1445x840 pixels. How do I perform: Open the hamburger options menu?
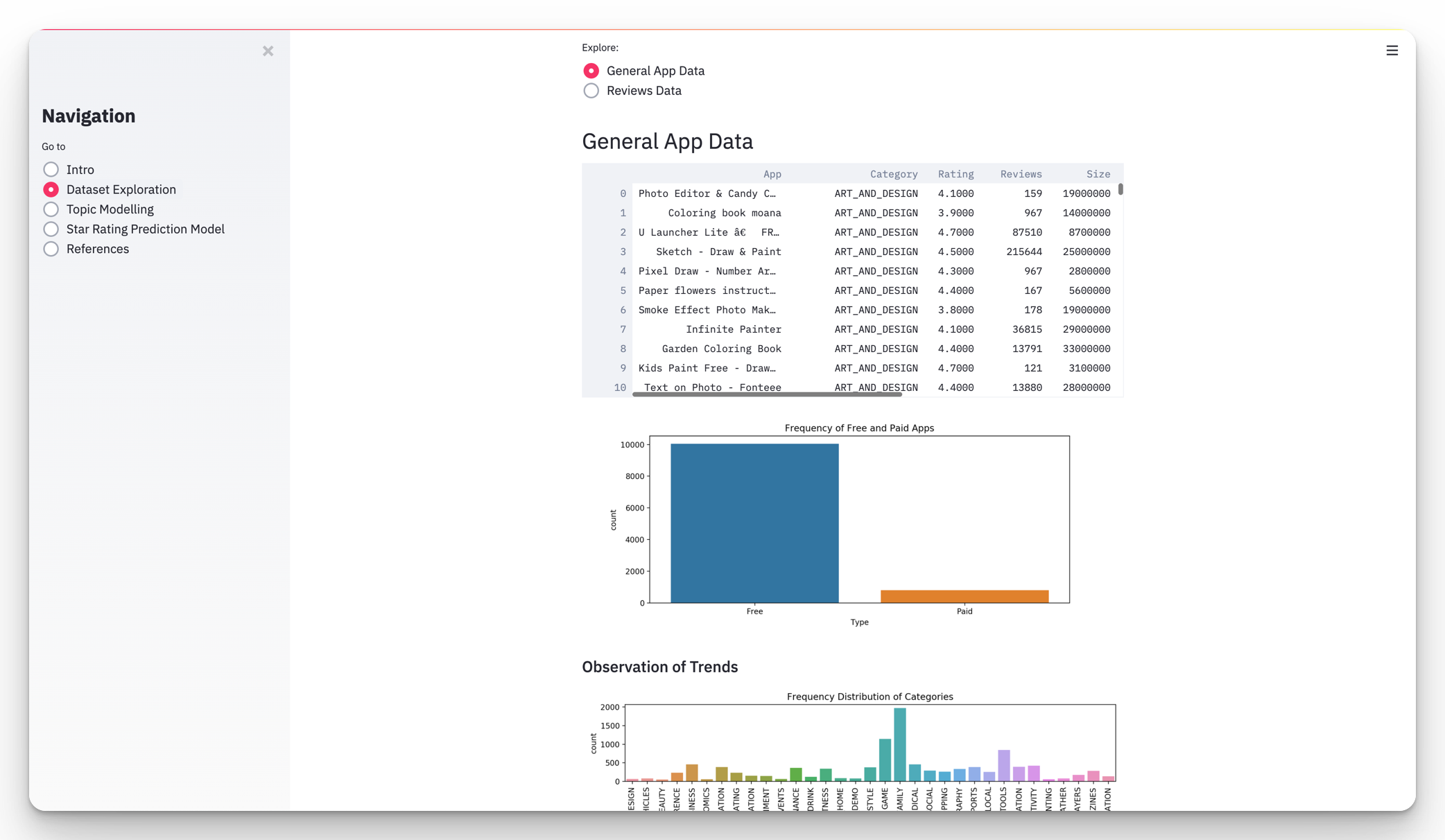pos(1392,51)
